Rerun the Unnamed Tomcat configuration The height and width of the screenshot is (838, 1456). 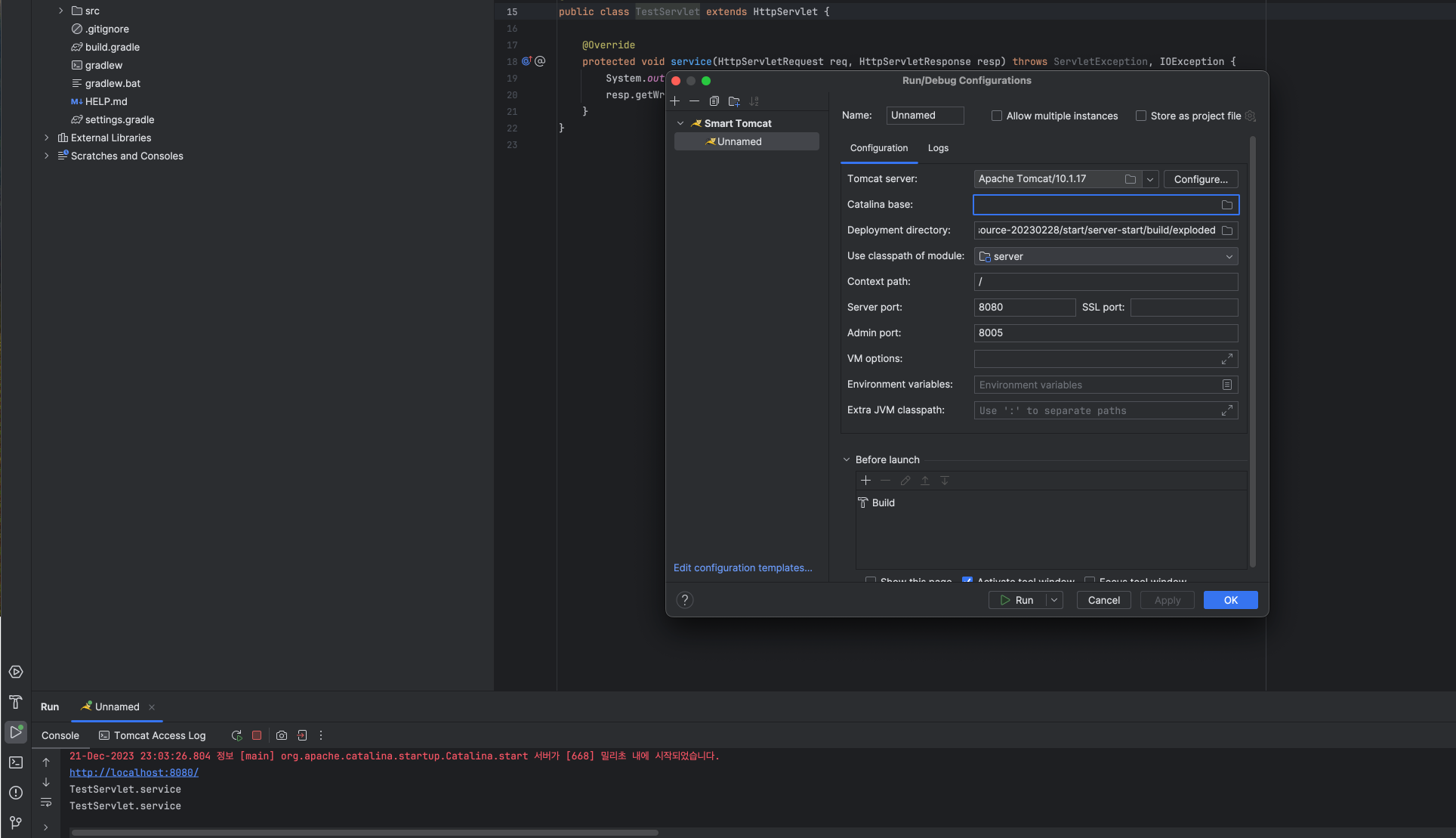tap(236, 735)
